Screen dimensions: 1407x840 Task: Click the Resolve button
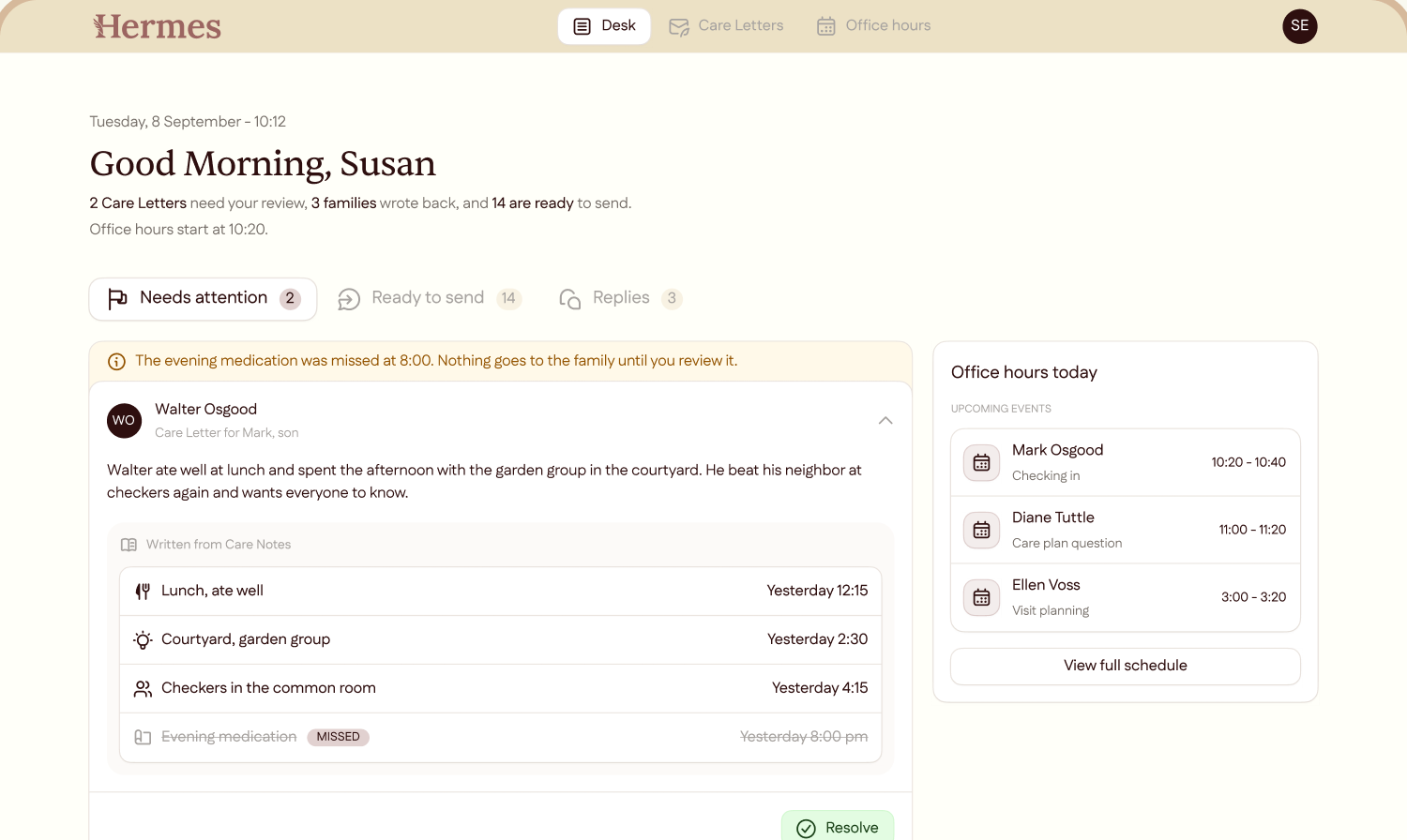[838, 826]
